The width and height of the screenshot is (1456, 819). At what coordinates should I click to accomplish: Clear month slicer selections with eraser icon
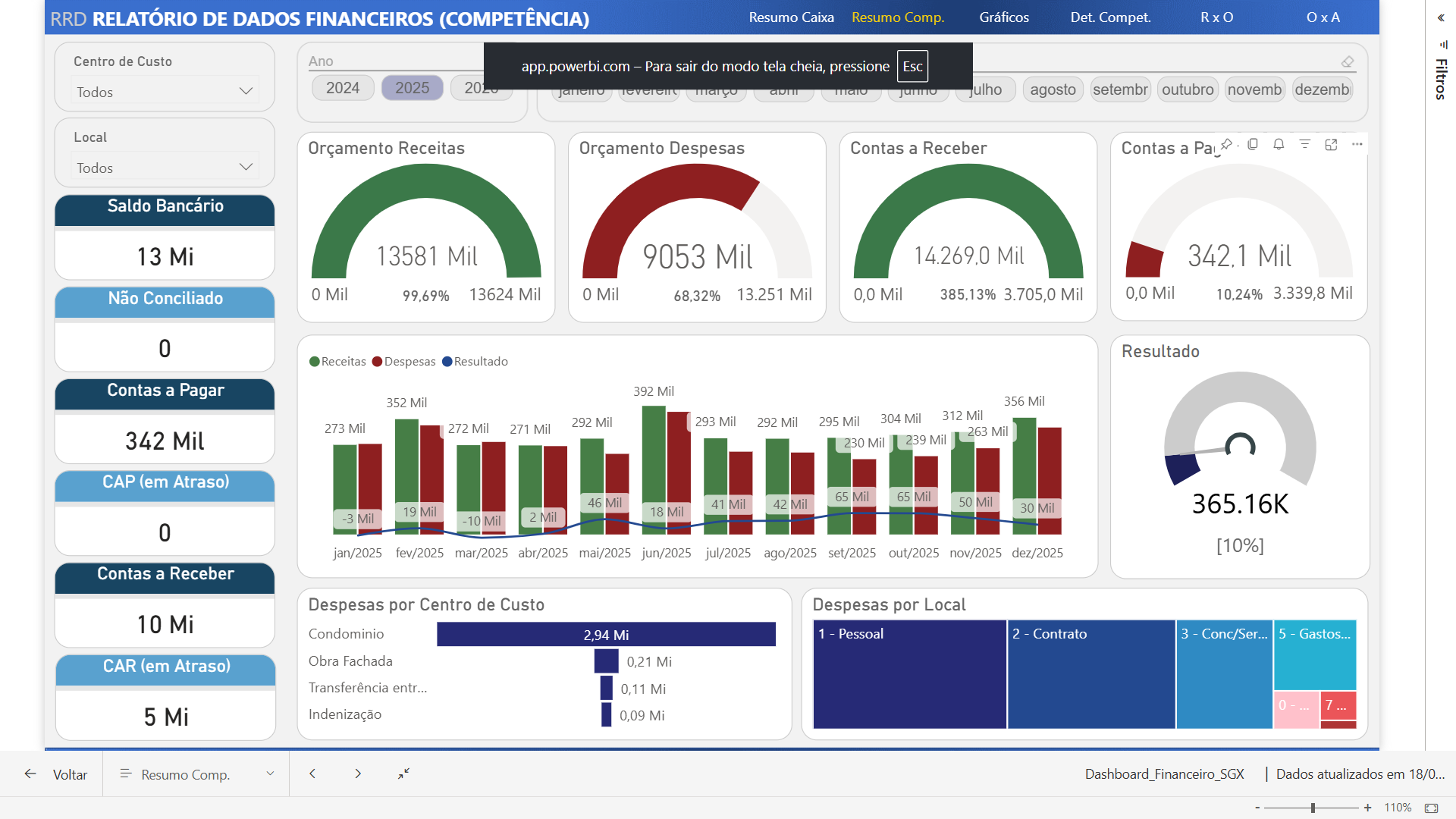click(x=1348, y=61)
